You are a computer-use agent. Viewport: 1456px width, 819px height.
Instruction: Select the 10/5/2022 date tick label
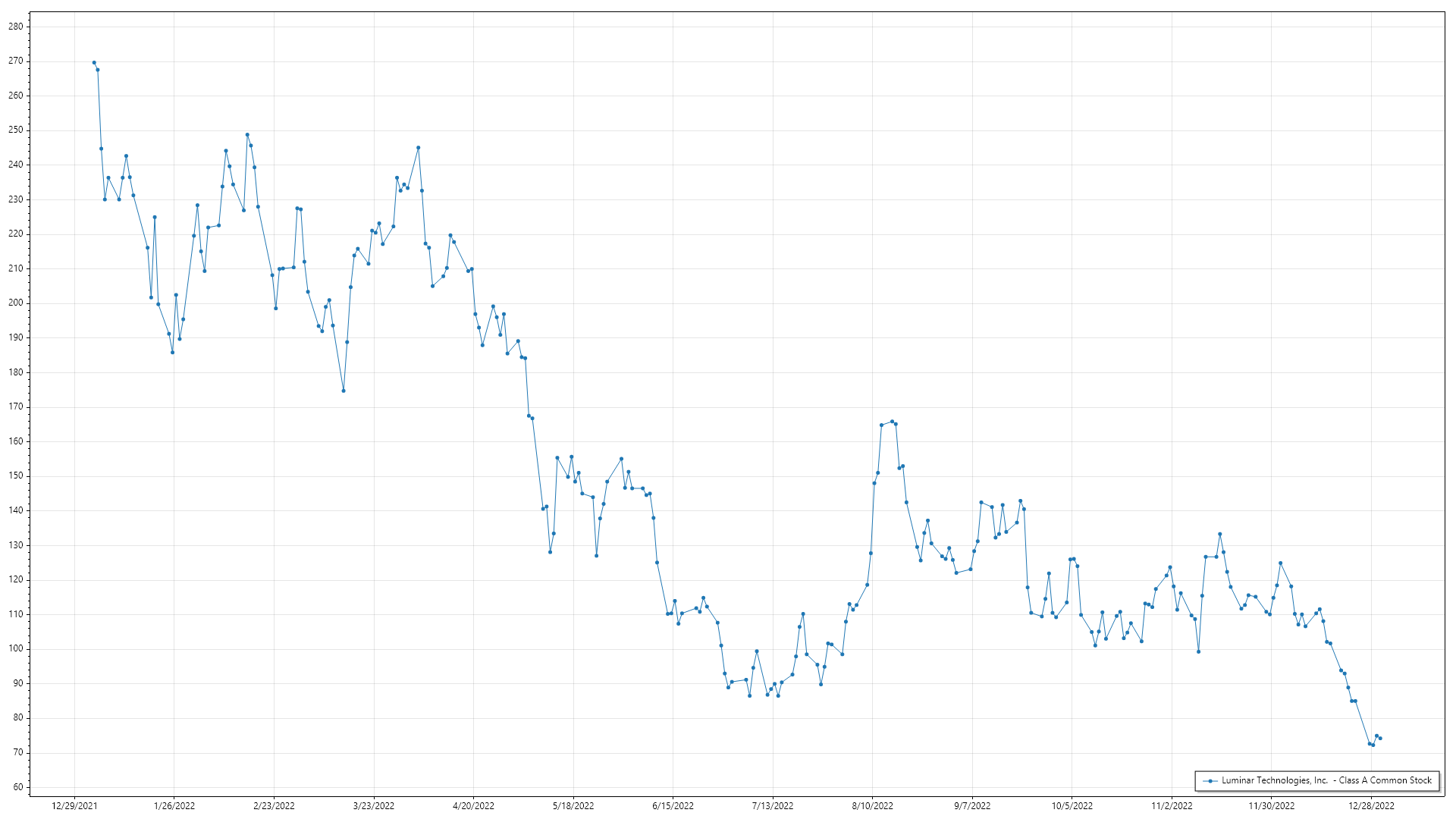click(1072, 806)
